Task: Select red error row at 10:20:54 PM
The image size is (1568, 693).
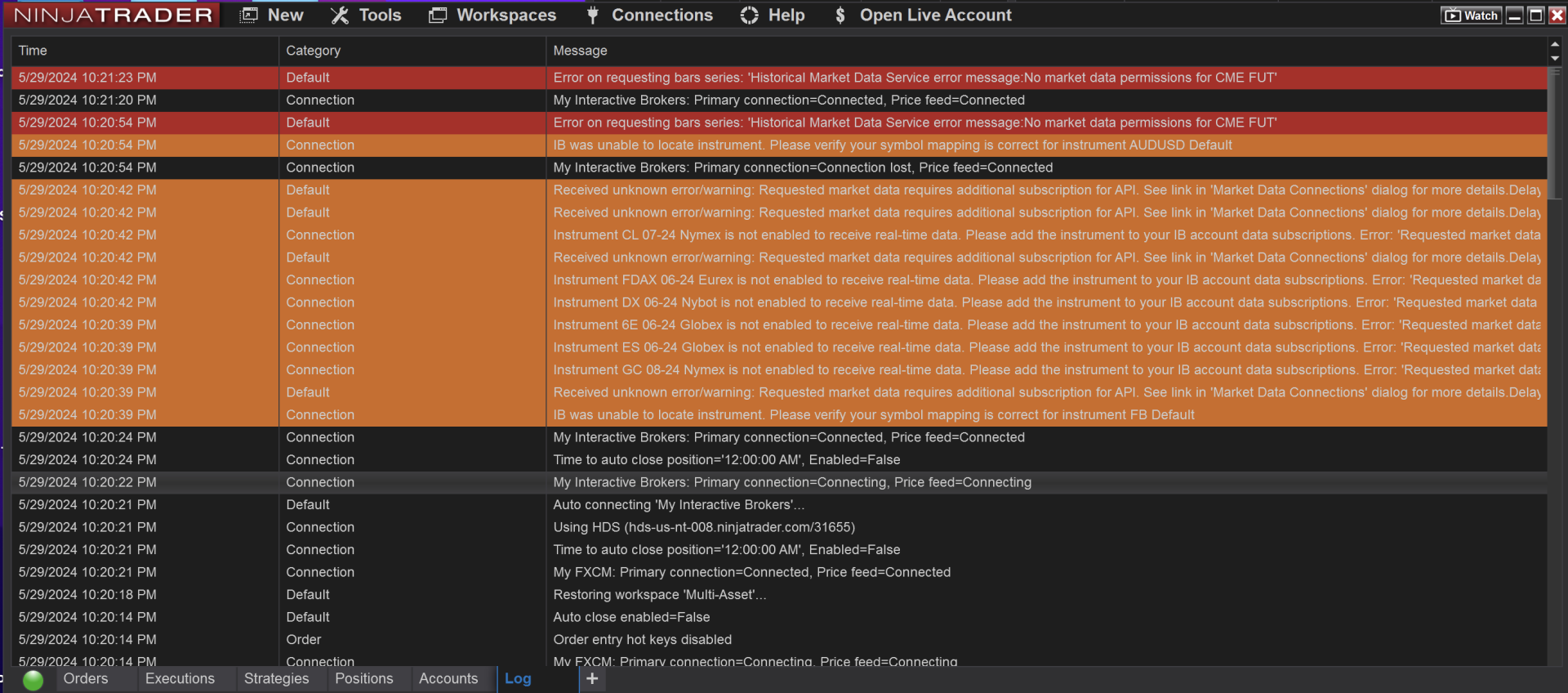Action: [x=779, y=123]
